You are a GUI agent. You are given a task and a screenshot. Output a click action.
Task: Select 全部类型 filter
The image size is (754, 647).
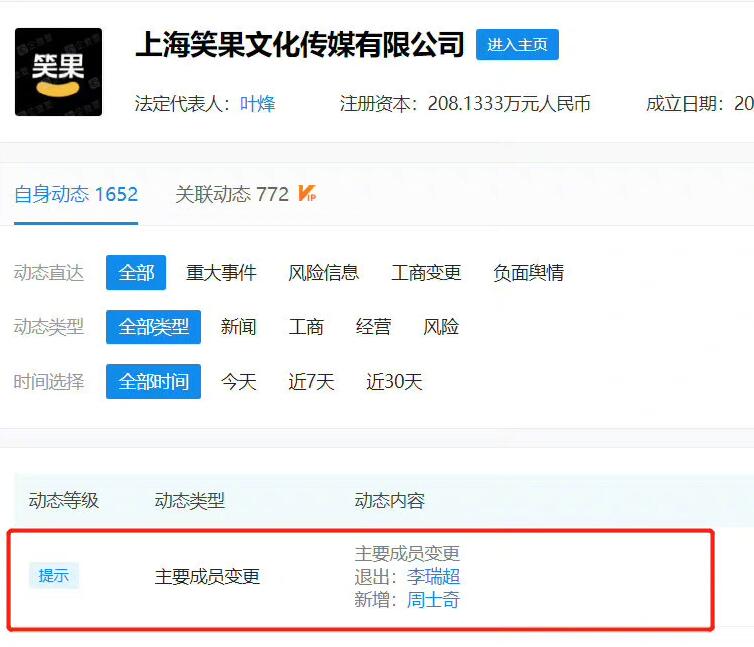(x=153, y=327)
